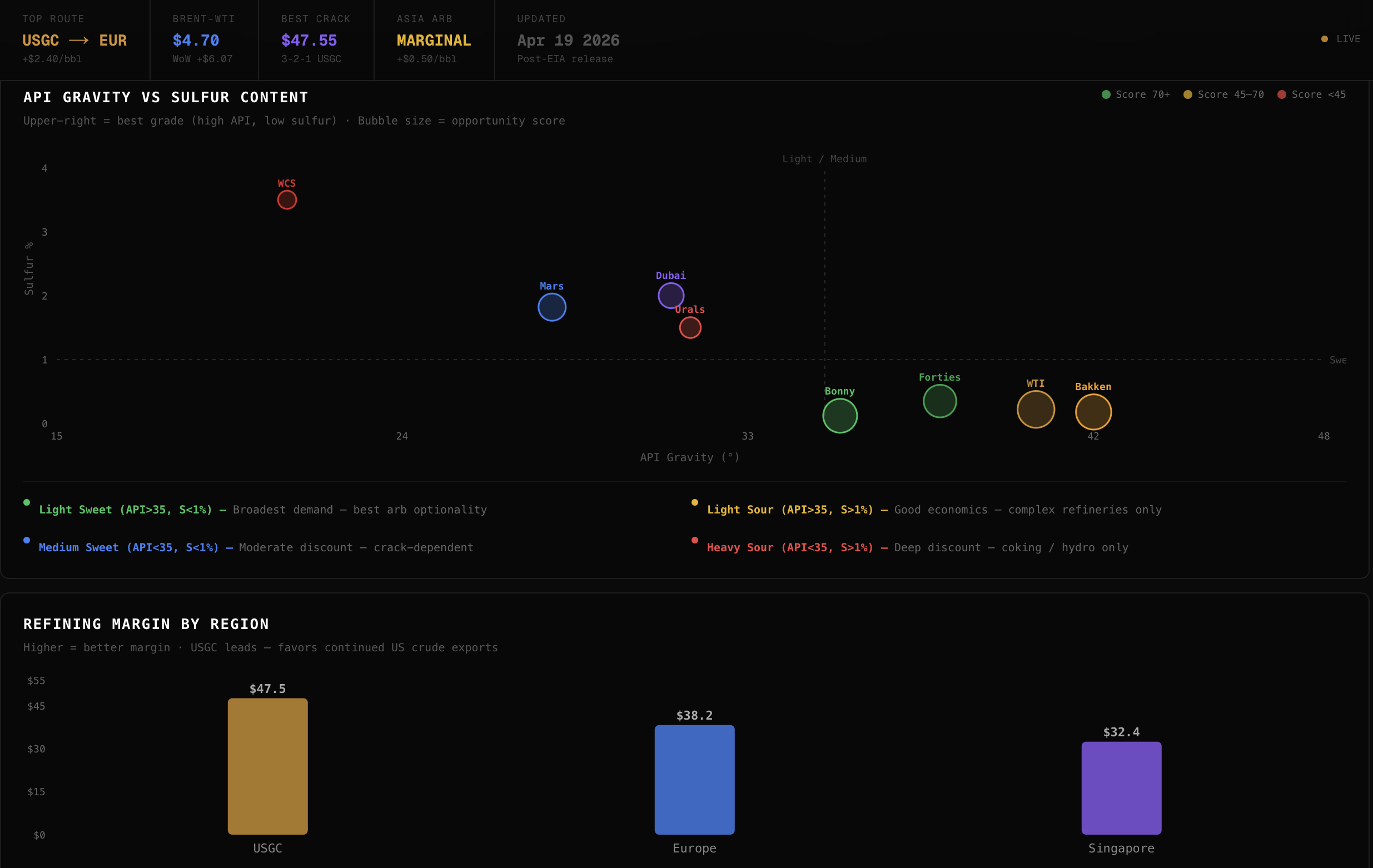The width and height of the screenshot is (1373, 868).
Task: Click the Dubai bubble in the chart
Action: [671, 296]
